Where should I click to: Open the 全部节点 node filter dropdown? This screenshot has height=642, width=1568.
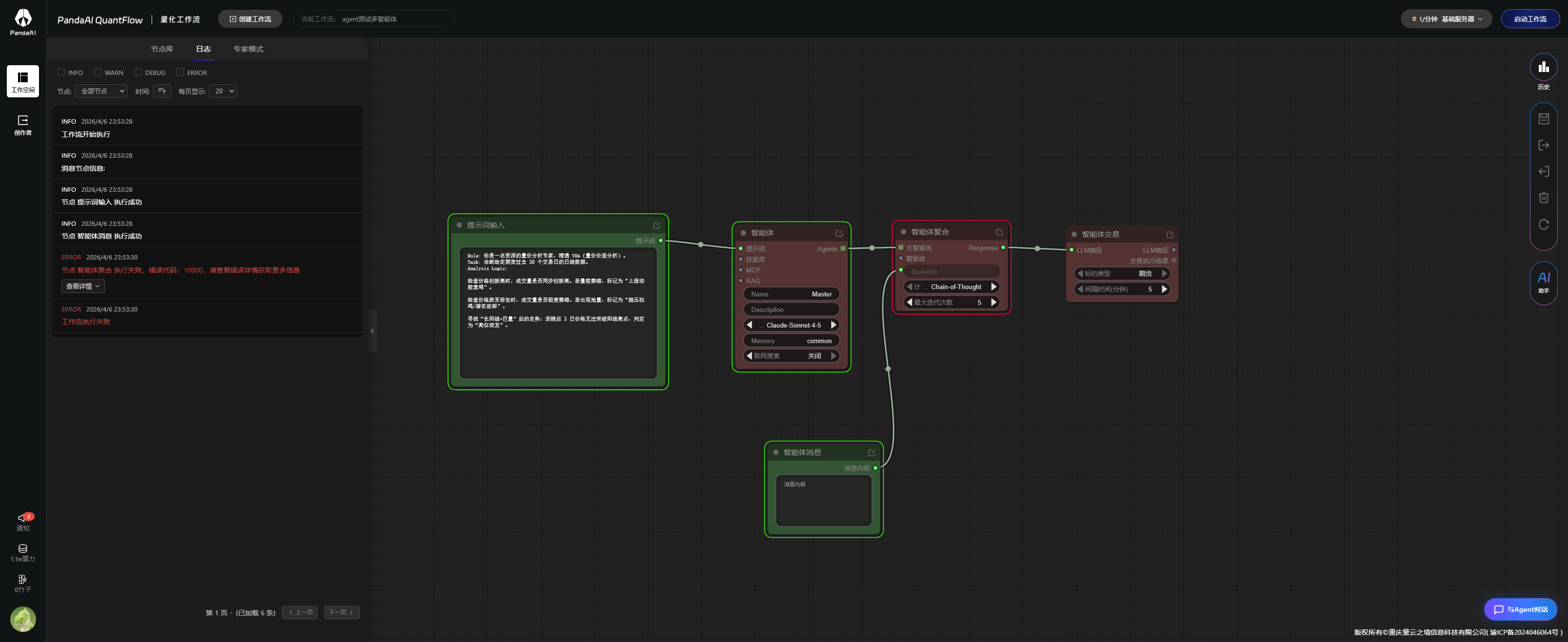[x=101, y=92]
